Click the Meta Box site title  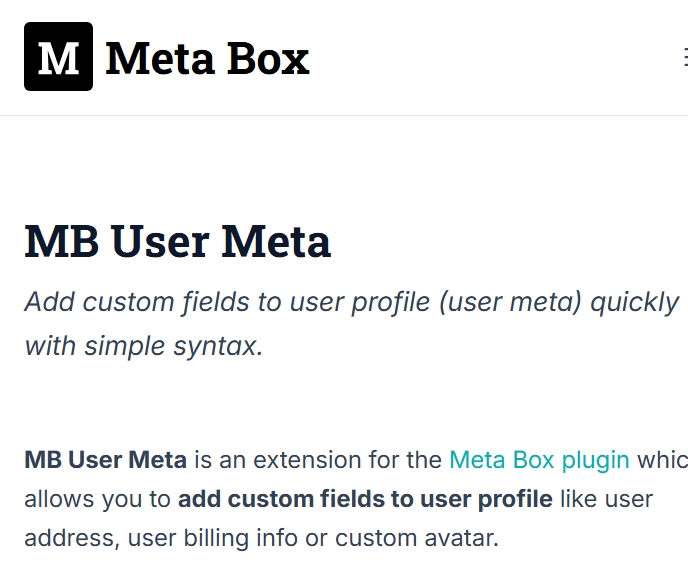click(208, 58)
